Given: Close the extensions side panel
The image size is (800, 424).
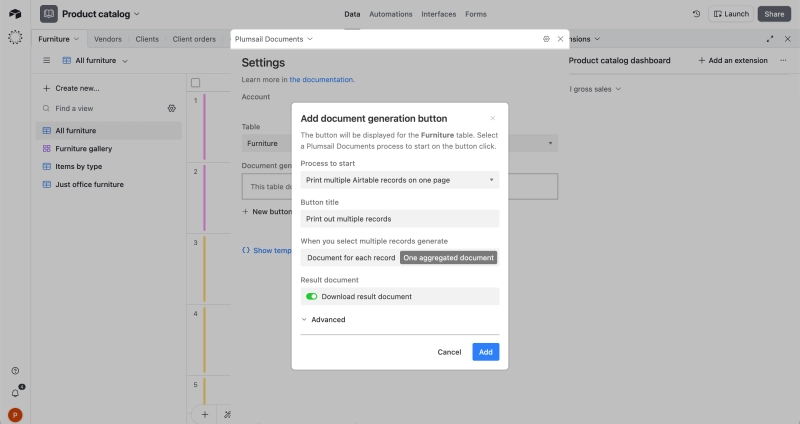Looking at the screenshot, I should click(x=788, y=39).
